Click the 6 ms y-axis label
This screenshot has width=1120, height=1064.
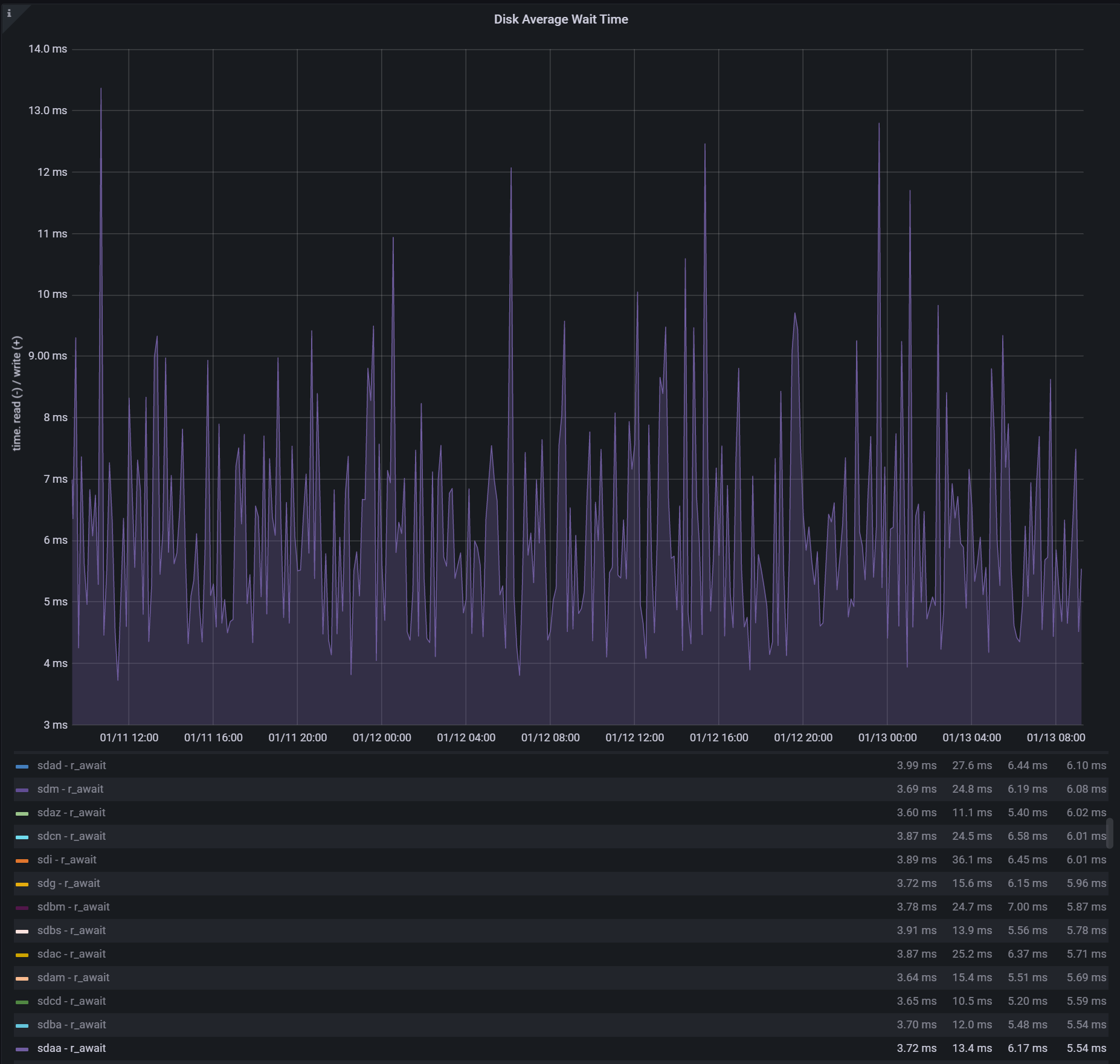point(56,540)
